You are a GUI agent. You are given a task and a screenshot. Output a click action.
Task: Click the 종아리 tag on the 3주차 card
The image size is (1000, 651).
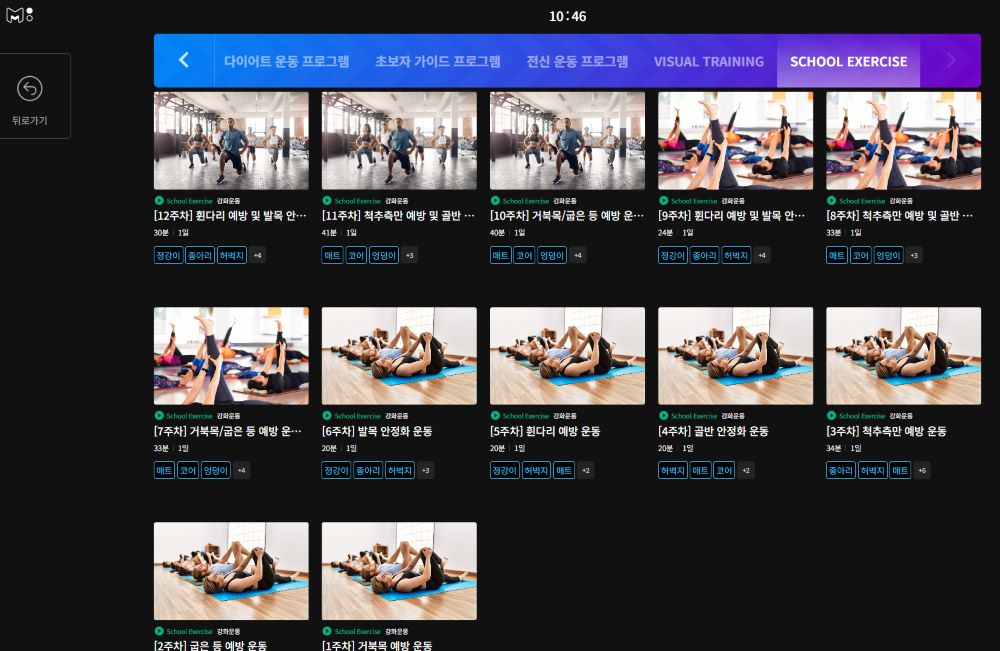[841, 471]
